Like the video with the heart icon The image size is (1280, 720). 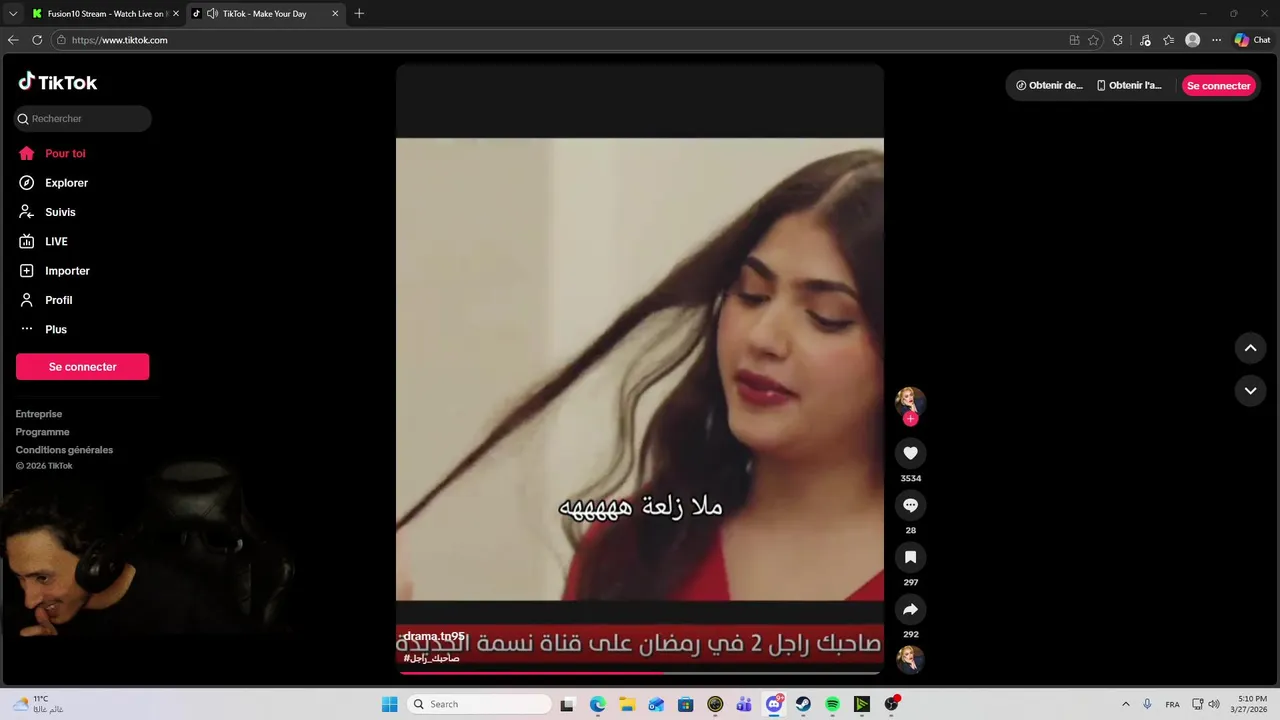910,453
